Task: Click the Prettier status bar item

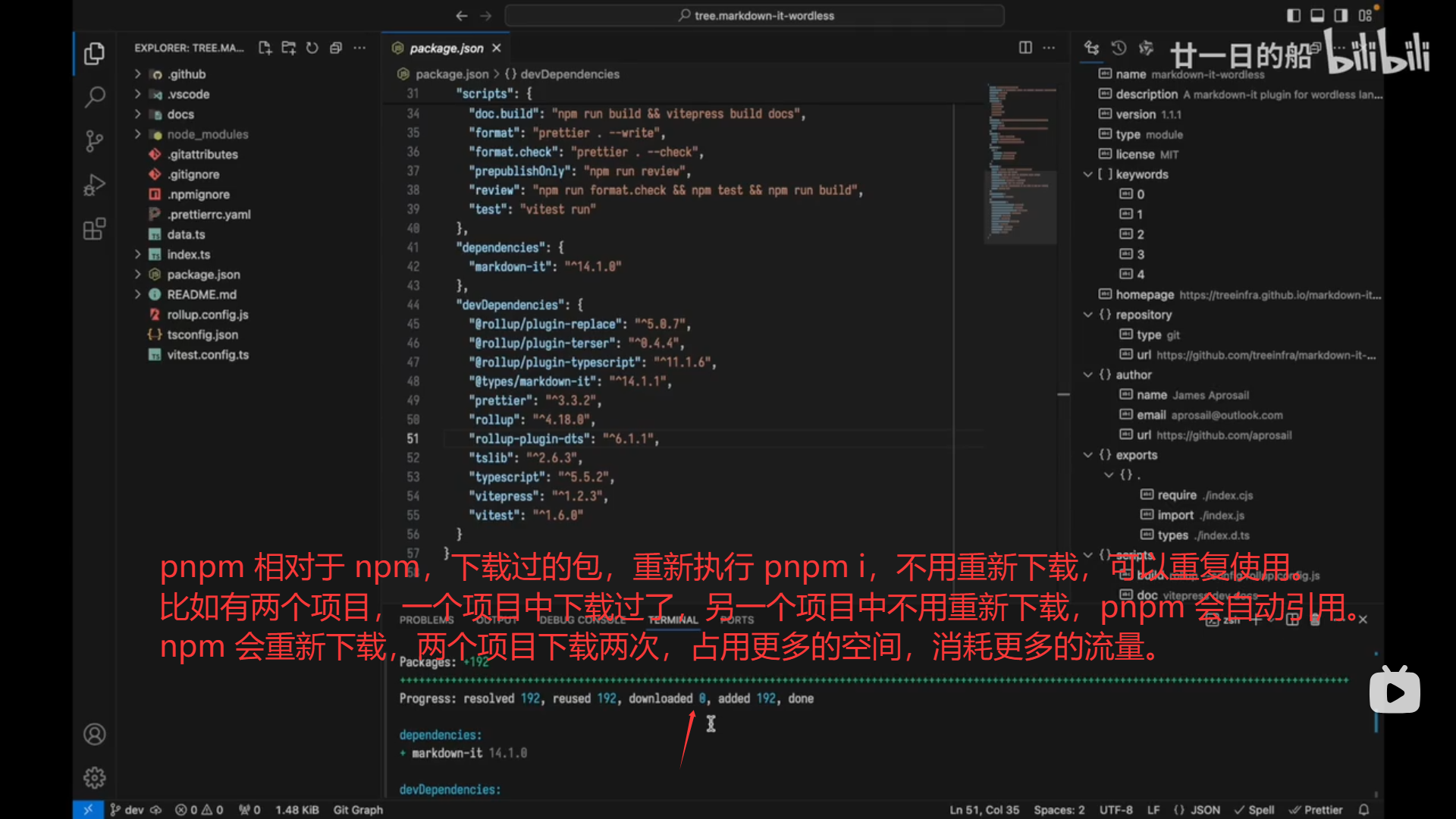Action: click(x=1316, y=810)
